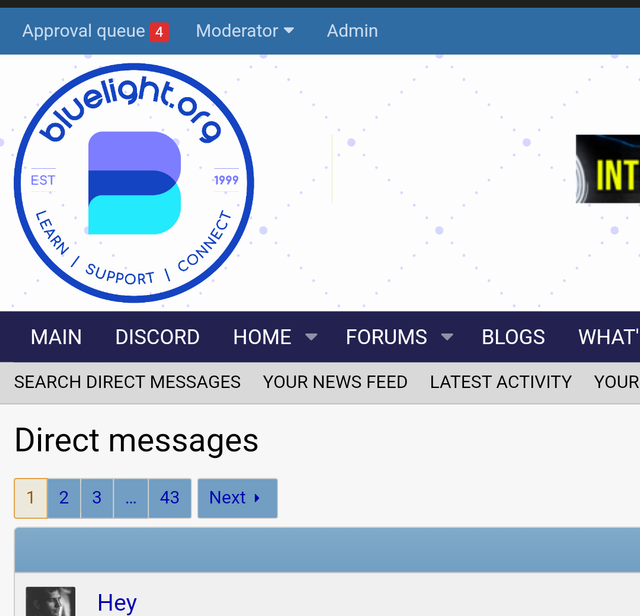Expand the FORUMS dropdown arrow
The height and width of the screenshot is (616, 640).
click(x=447, y=337)
